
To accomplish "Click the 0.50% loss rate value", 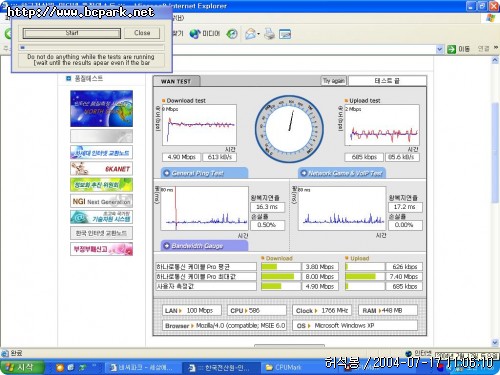I will coord(267,225).
